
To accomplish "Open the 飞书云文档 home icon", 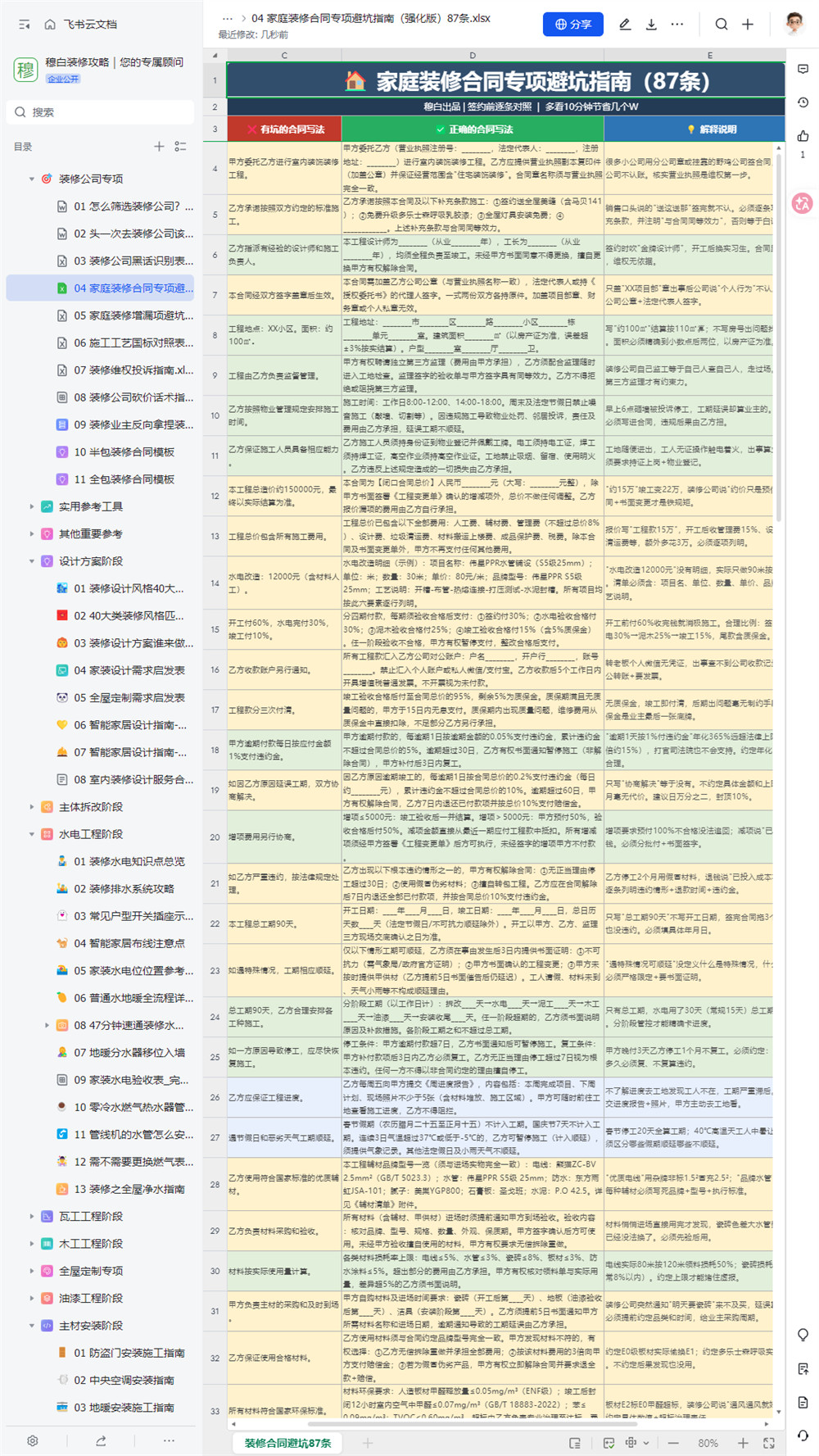I will [50, 25].
